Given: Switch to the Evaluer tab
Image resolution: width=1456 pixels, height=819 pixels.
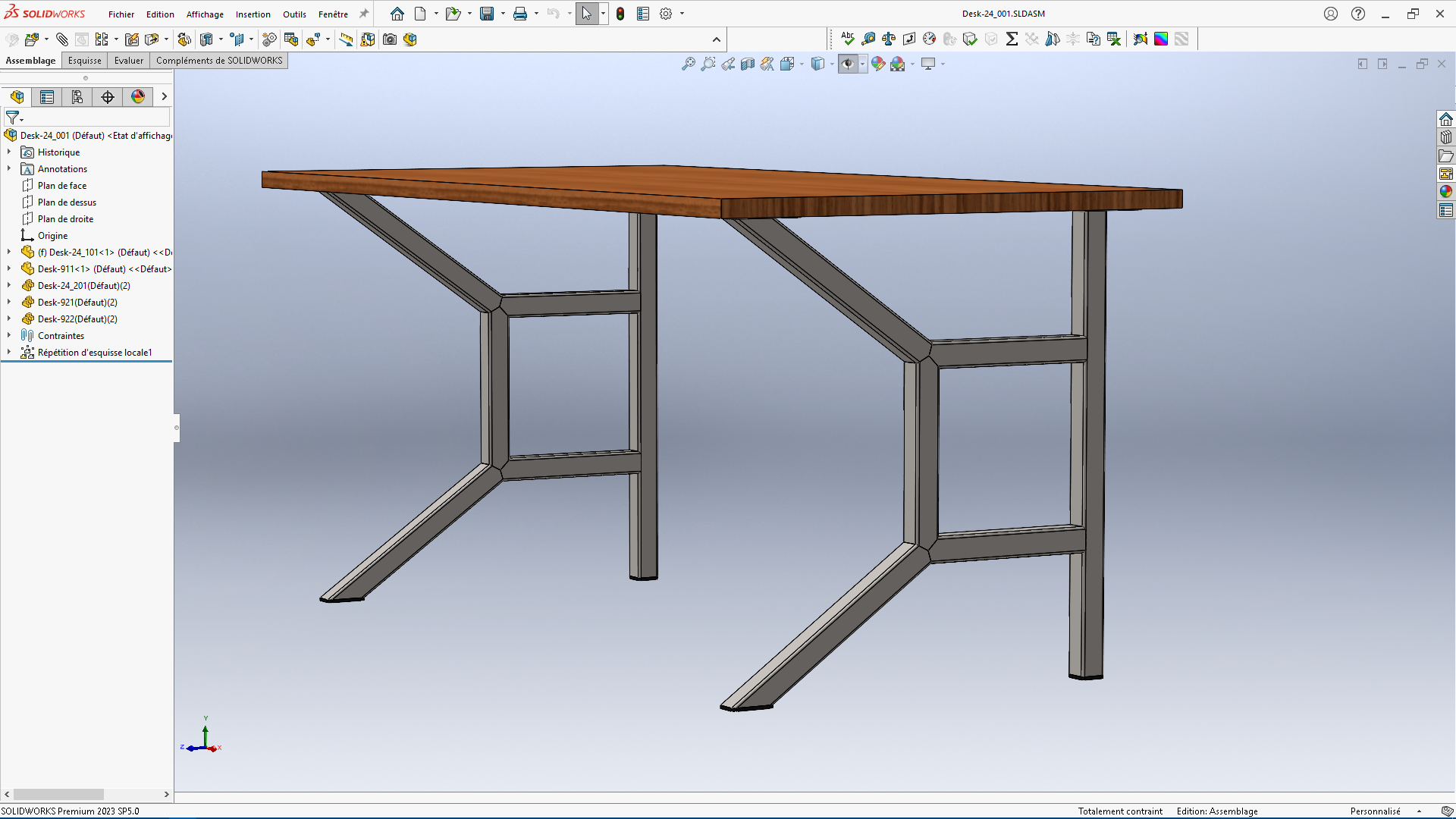Looking at the screenshot, I should click(128, 61).
